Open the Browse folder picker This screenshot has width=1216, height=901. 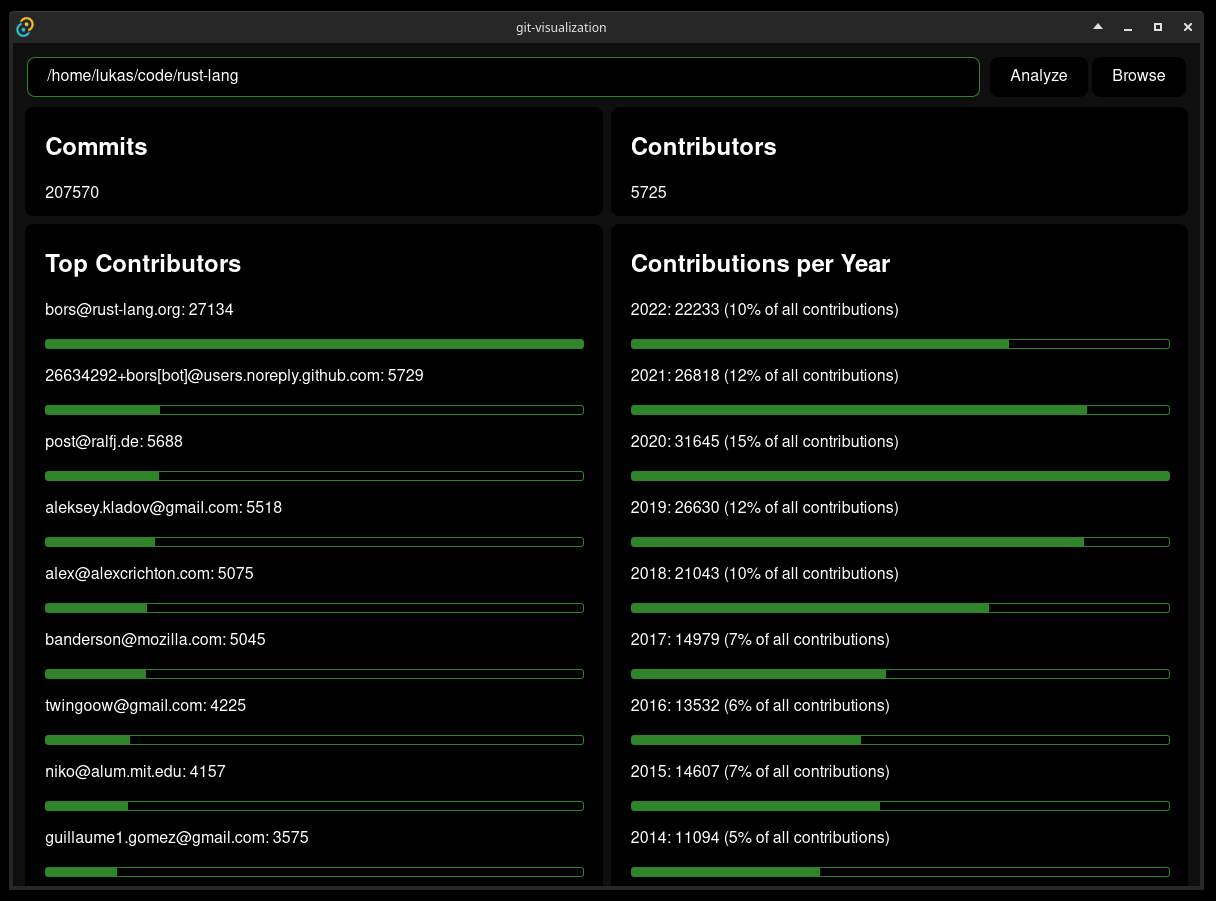1138,76
